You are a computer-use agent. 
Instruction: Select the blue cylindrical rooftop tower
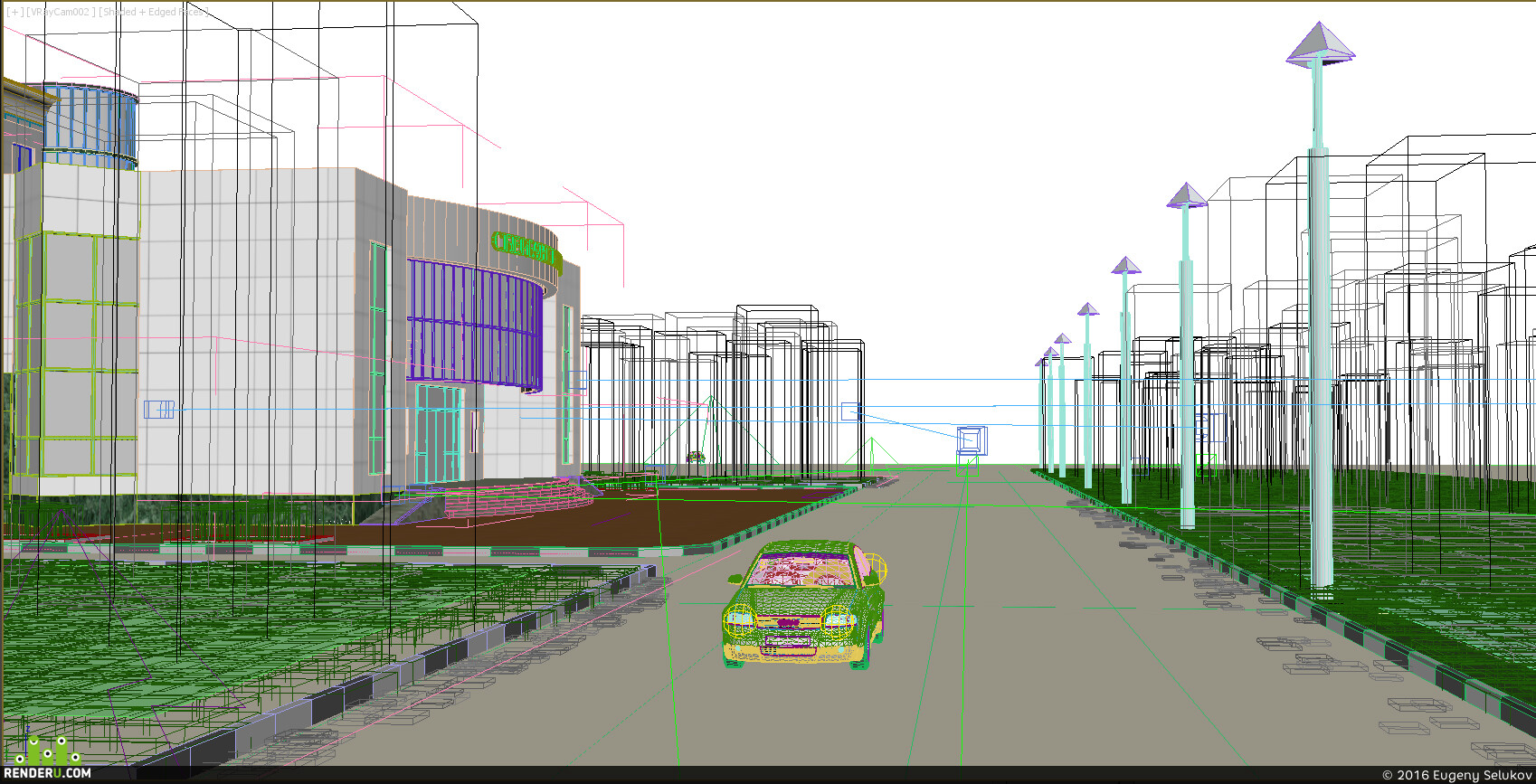(x=89, y=127)
